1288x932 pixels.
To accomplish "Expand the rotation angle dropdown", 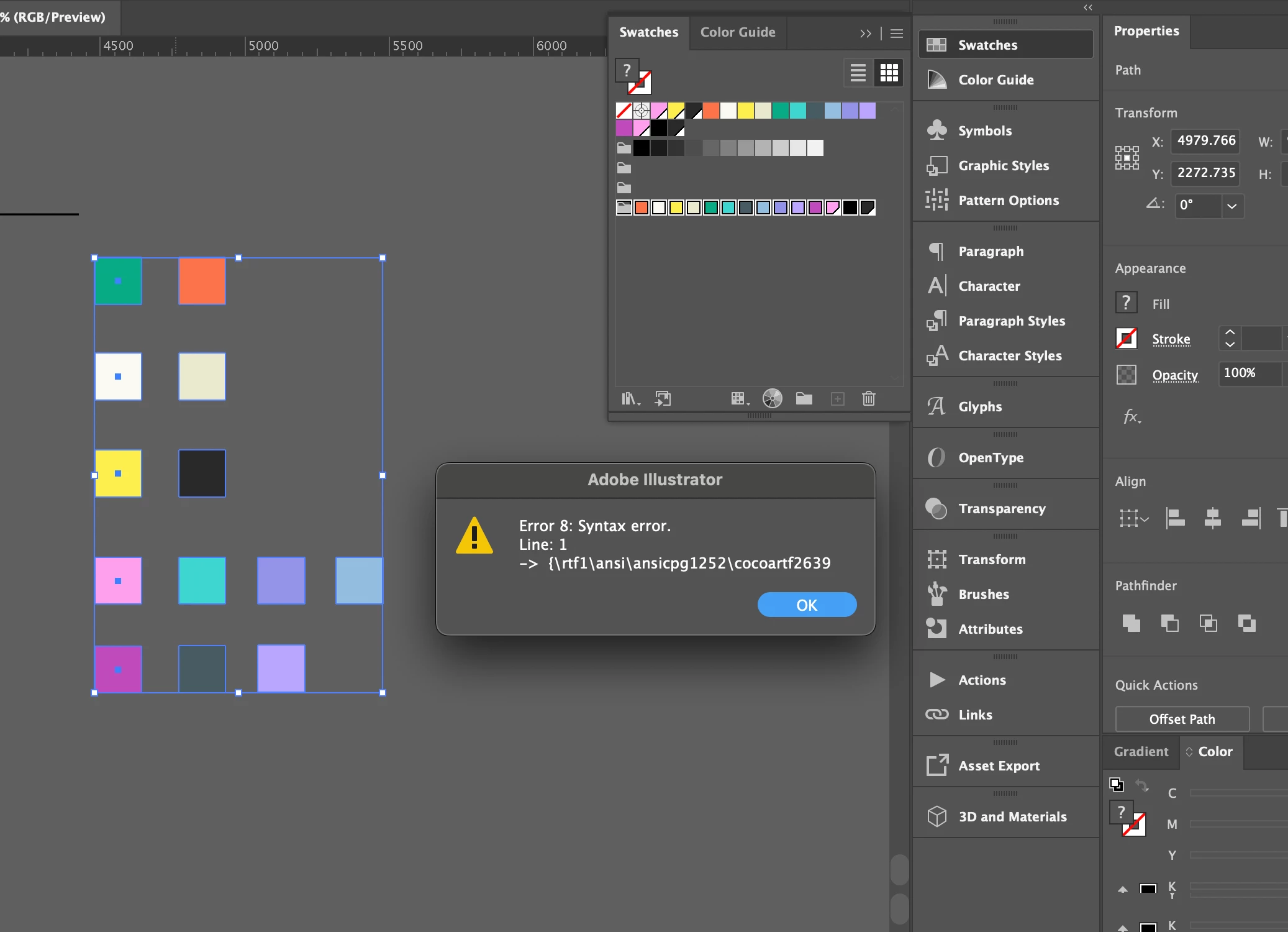I will (1231, 206).
